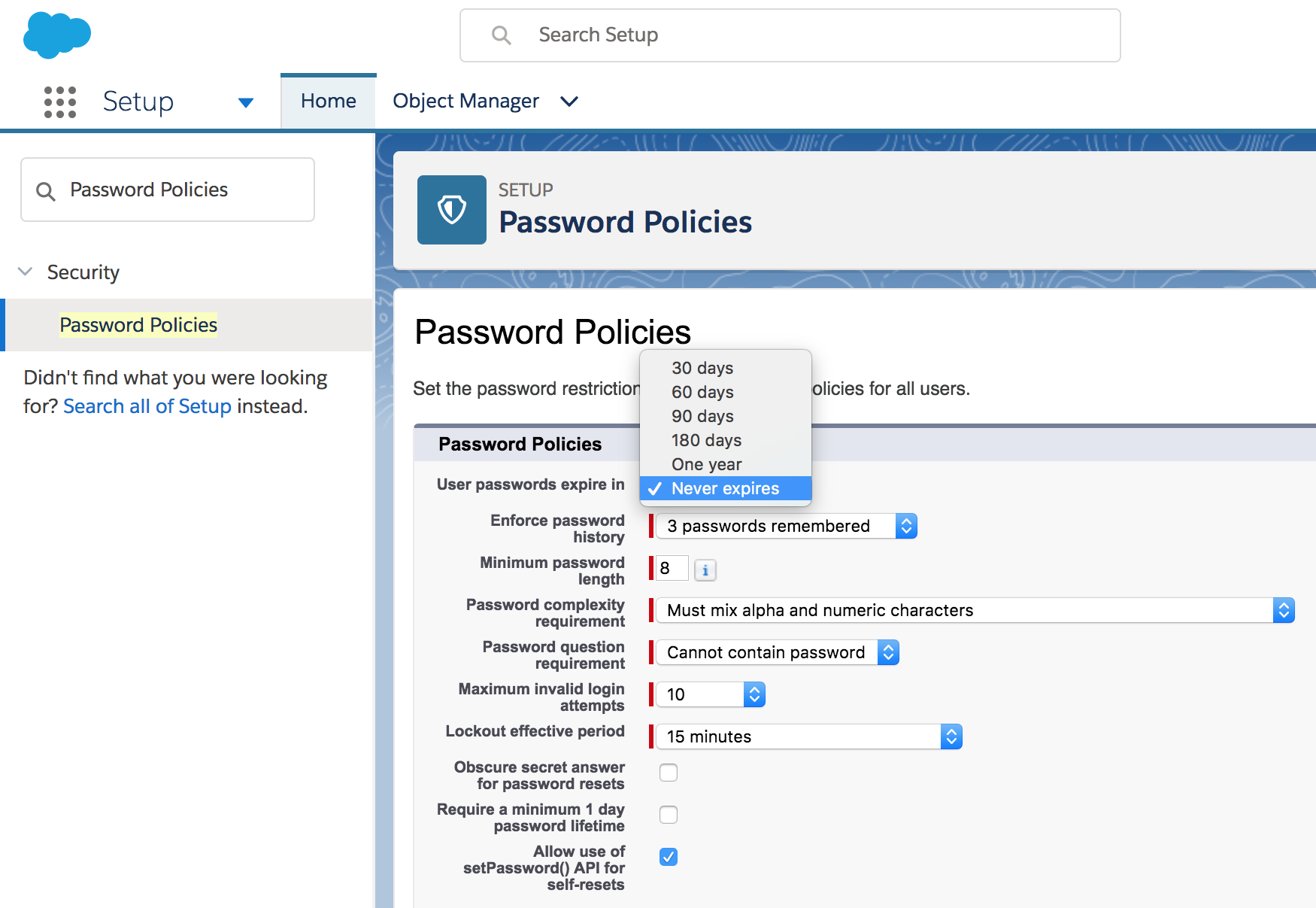Click the Salesforce cloud logo
This screenshot has width=1316, height=908.
click(57, 35)
